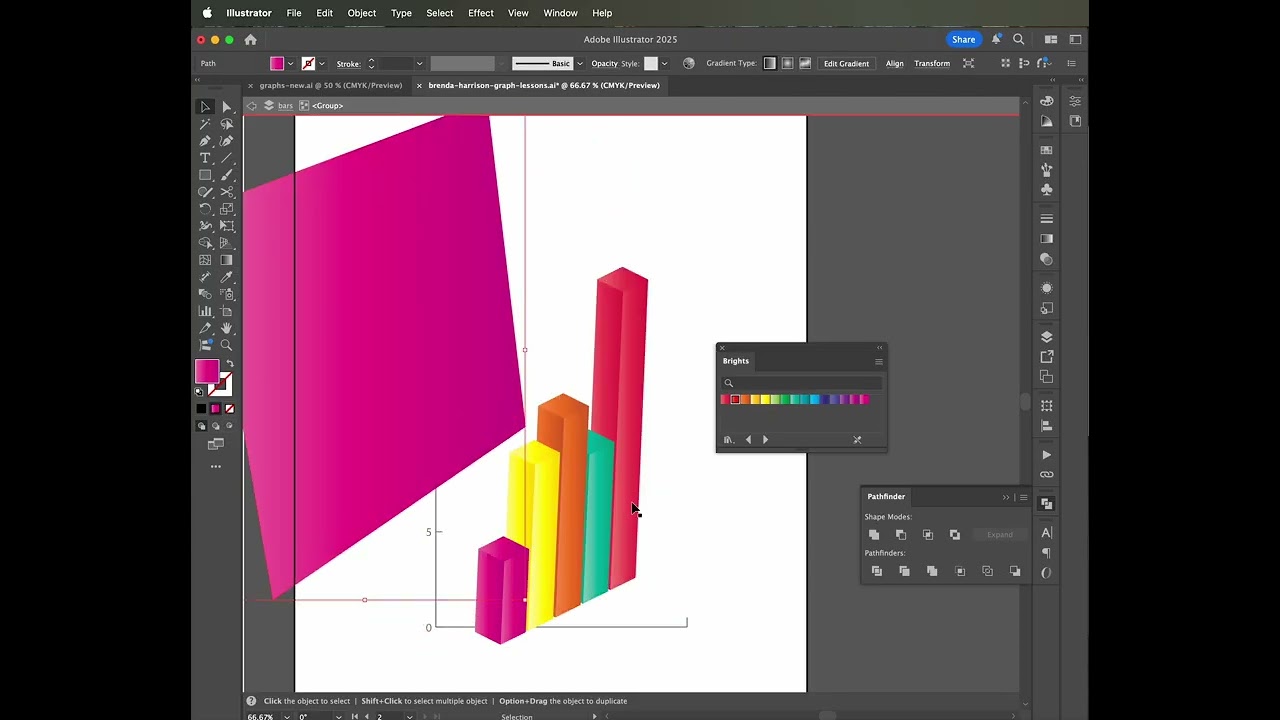Select the Paintbrush tool
This screenshot has width=1280, height=720.
point(227,175)
